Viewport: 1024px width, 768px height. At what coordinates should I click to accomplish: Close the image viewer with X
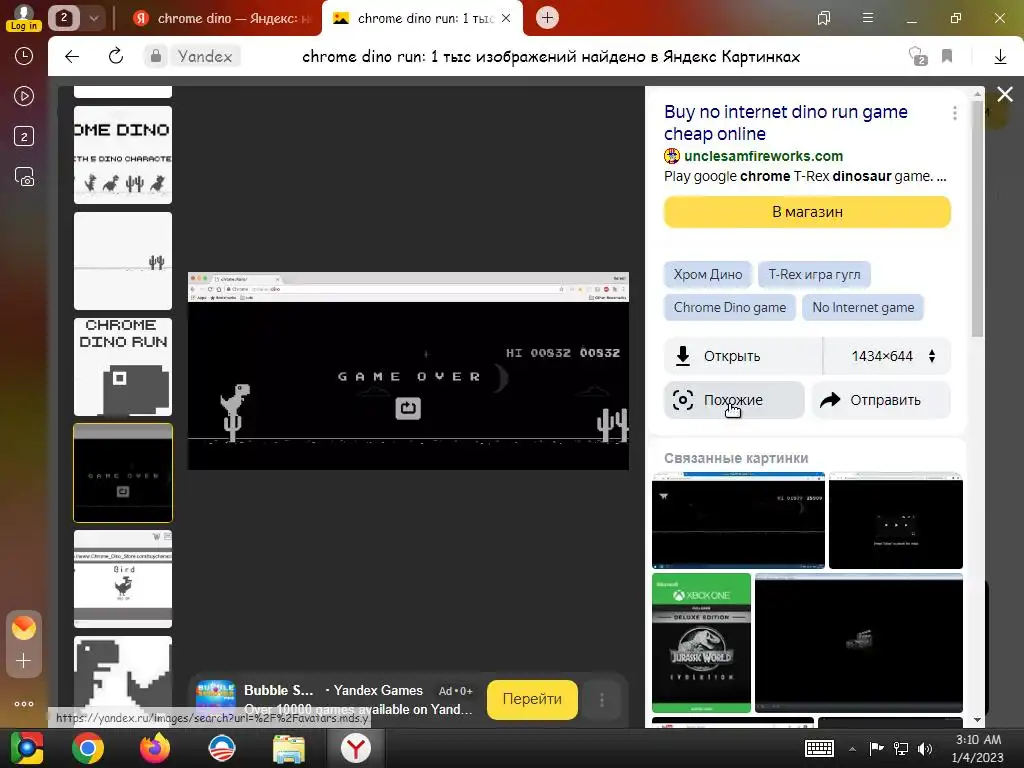click(x=1005, y=95)
